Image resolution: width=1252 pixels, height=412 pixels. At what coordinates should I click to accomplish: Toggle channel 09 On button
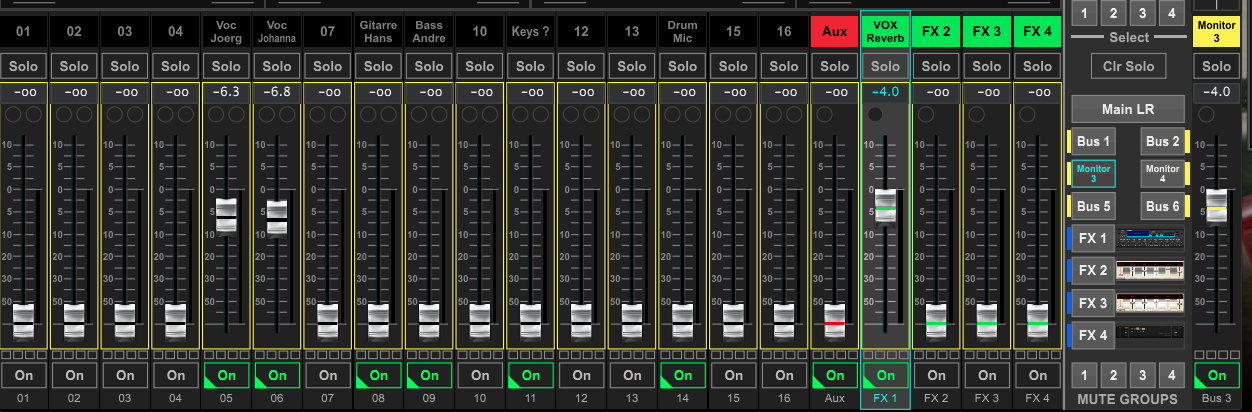(x=429, y=376)
